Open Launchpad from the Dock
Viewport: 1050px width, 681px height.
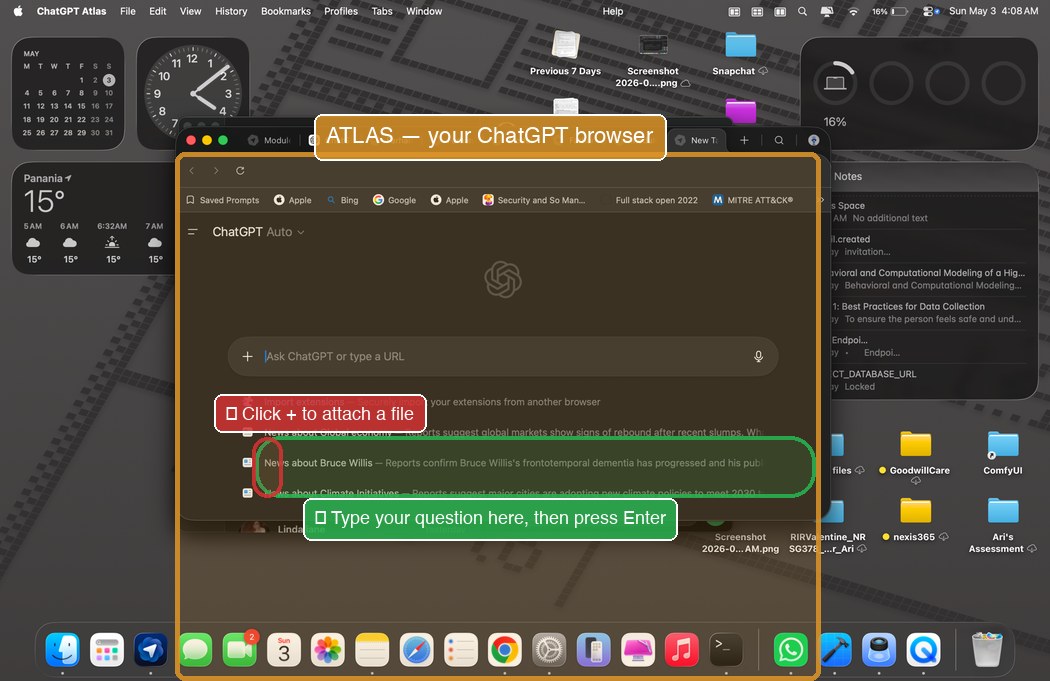pos(106,650)
